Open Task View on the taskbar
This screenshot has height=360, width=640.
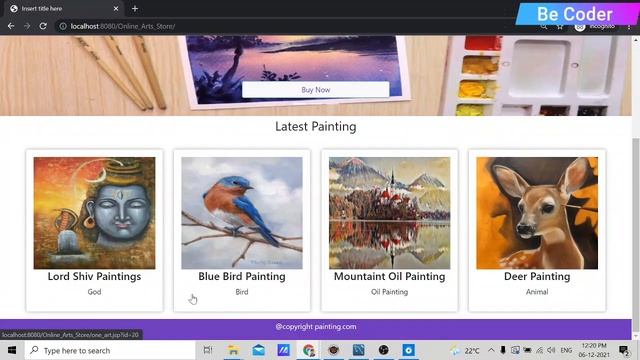tap(208, 350)
